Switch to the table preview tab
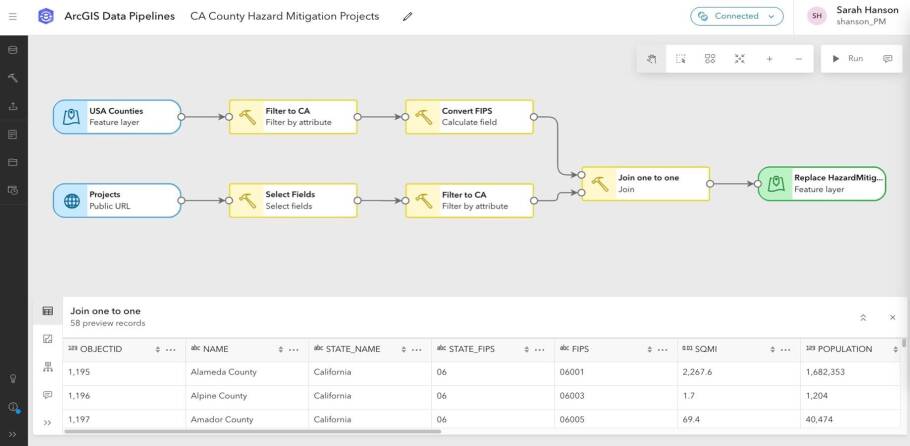The image size is (910, 446). [x=47, y=311]
